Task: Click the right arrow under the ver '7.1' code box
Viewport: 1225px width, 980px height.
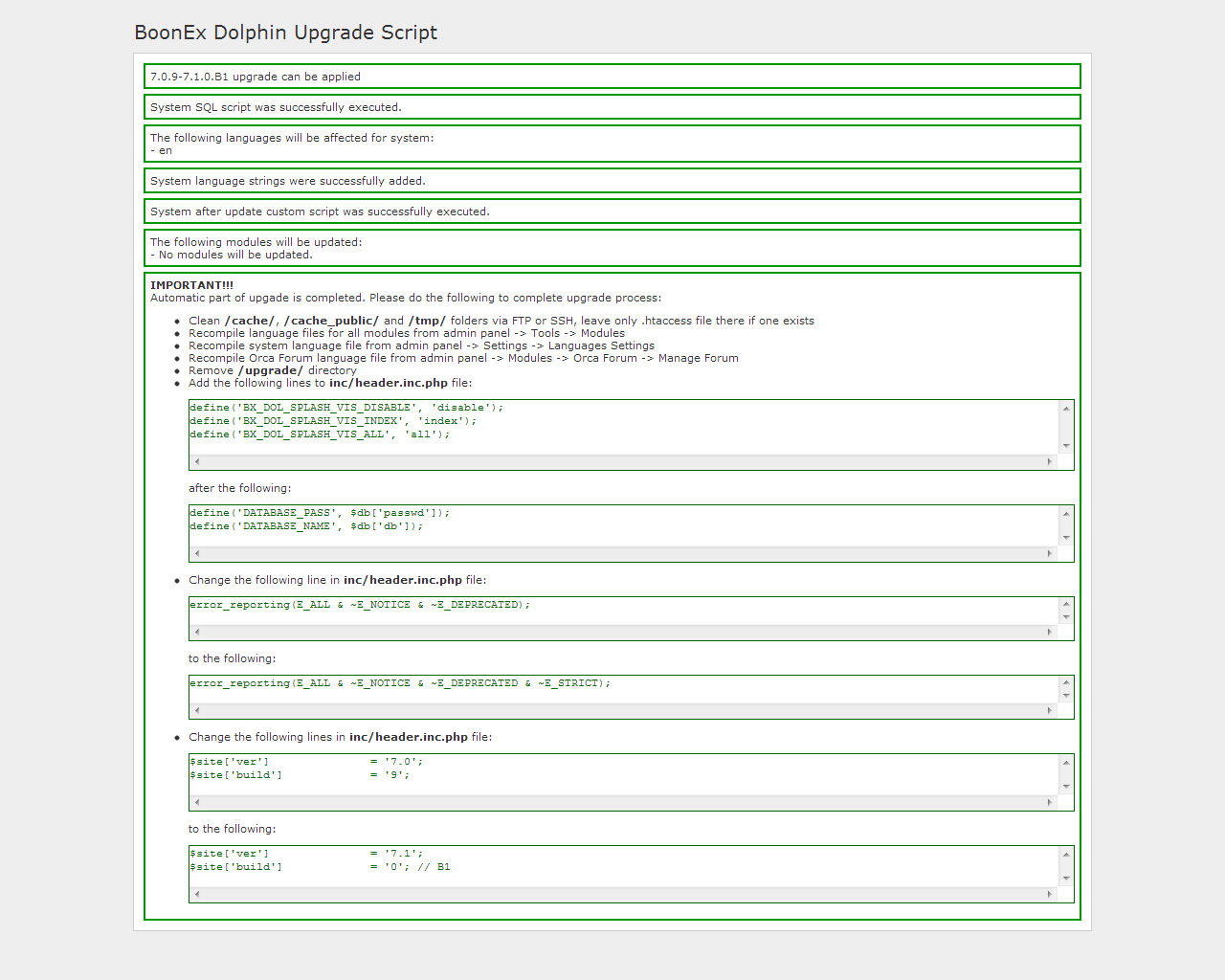Action: coord(1050,894)
